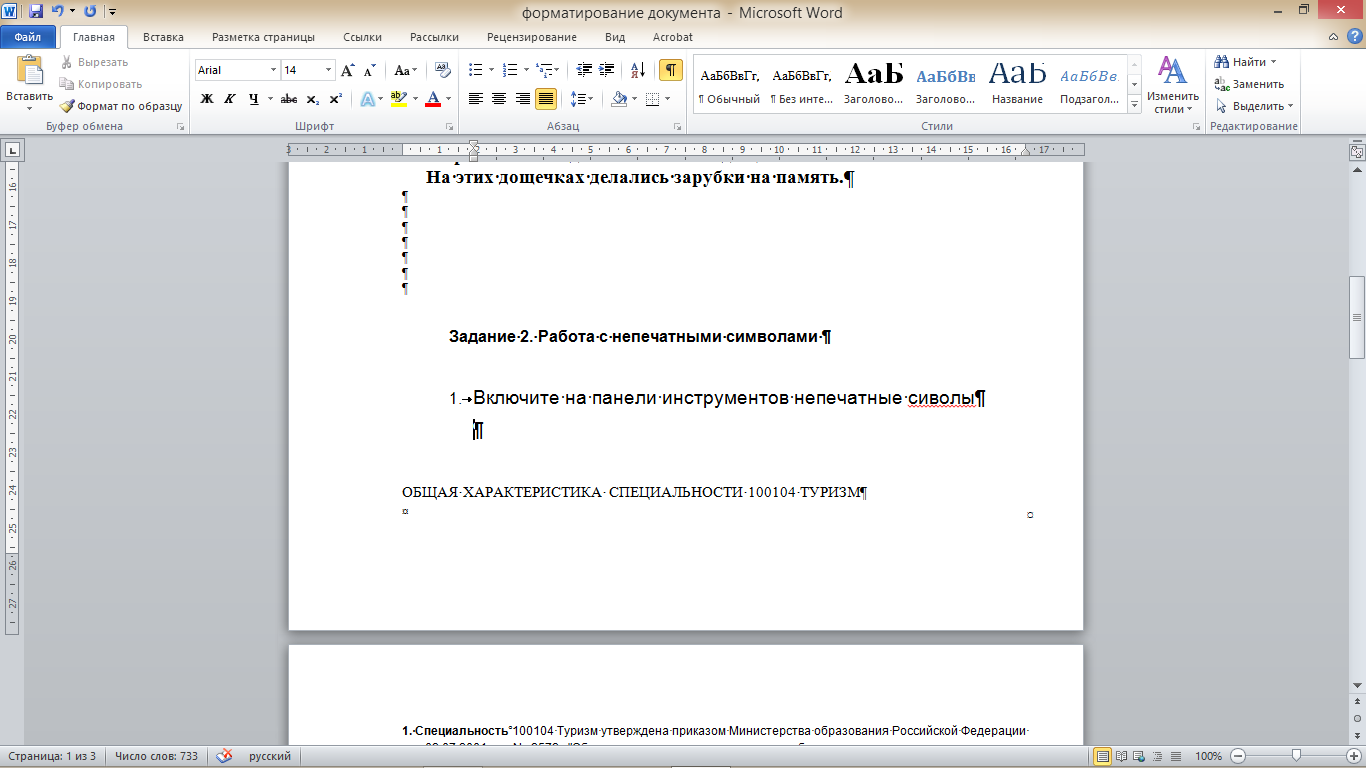Toggle subscript formatting
The height and width of the screenshot is (768, 1366).
312,99
